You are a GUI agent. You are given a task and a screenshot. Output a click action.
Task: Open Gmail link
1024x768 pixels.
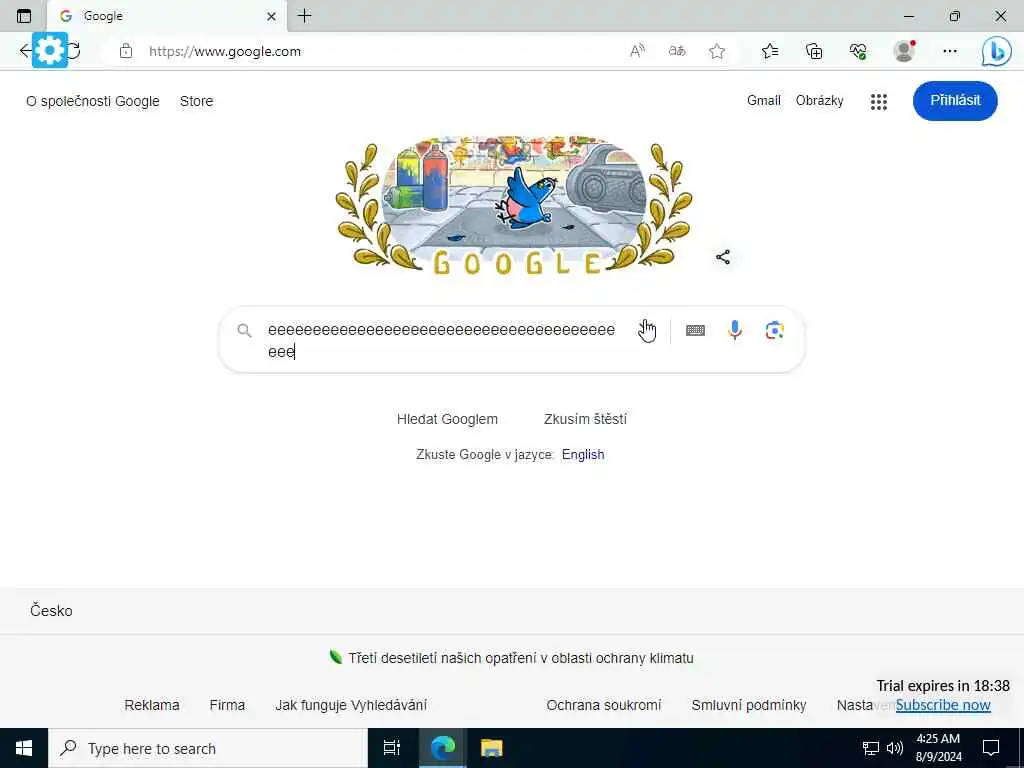764,101
